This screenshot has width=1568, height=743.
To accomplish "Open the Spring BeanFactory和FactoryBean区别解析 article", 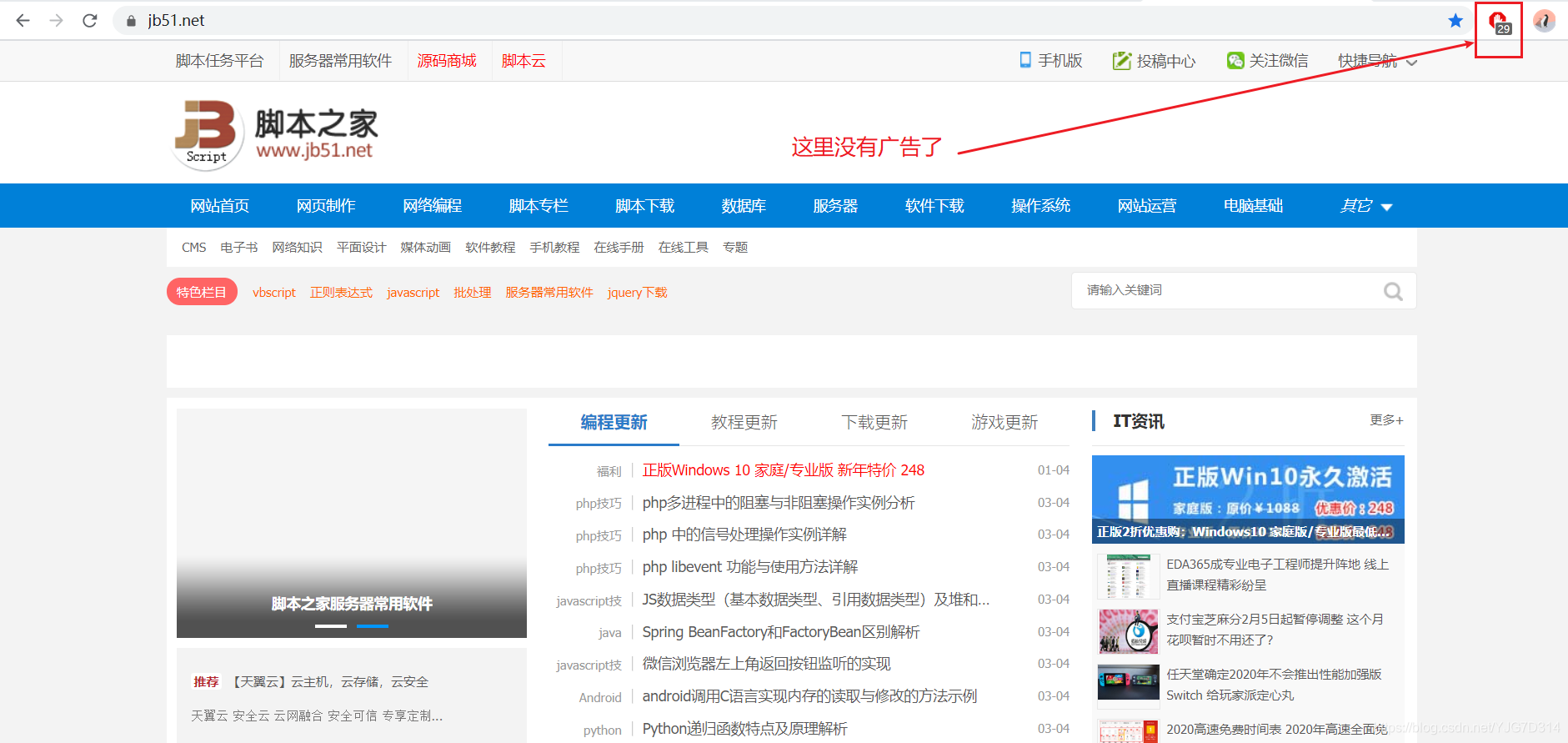I will (780, 632).
